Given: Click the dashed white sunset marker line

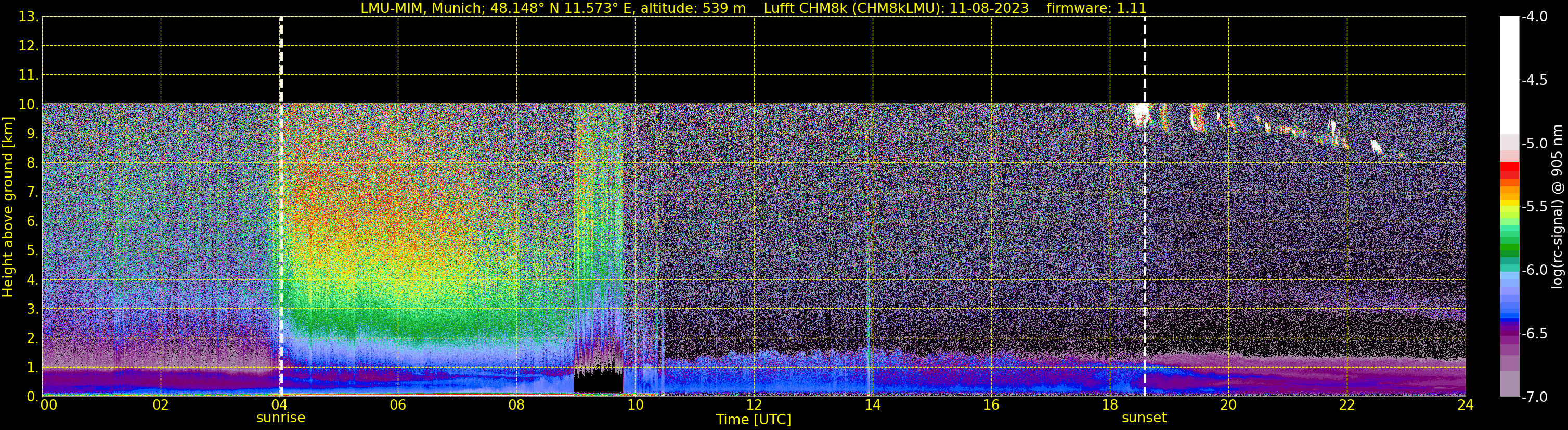Looking at the screenshot, I should (x=1144, y=207).
